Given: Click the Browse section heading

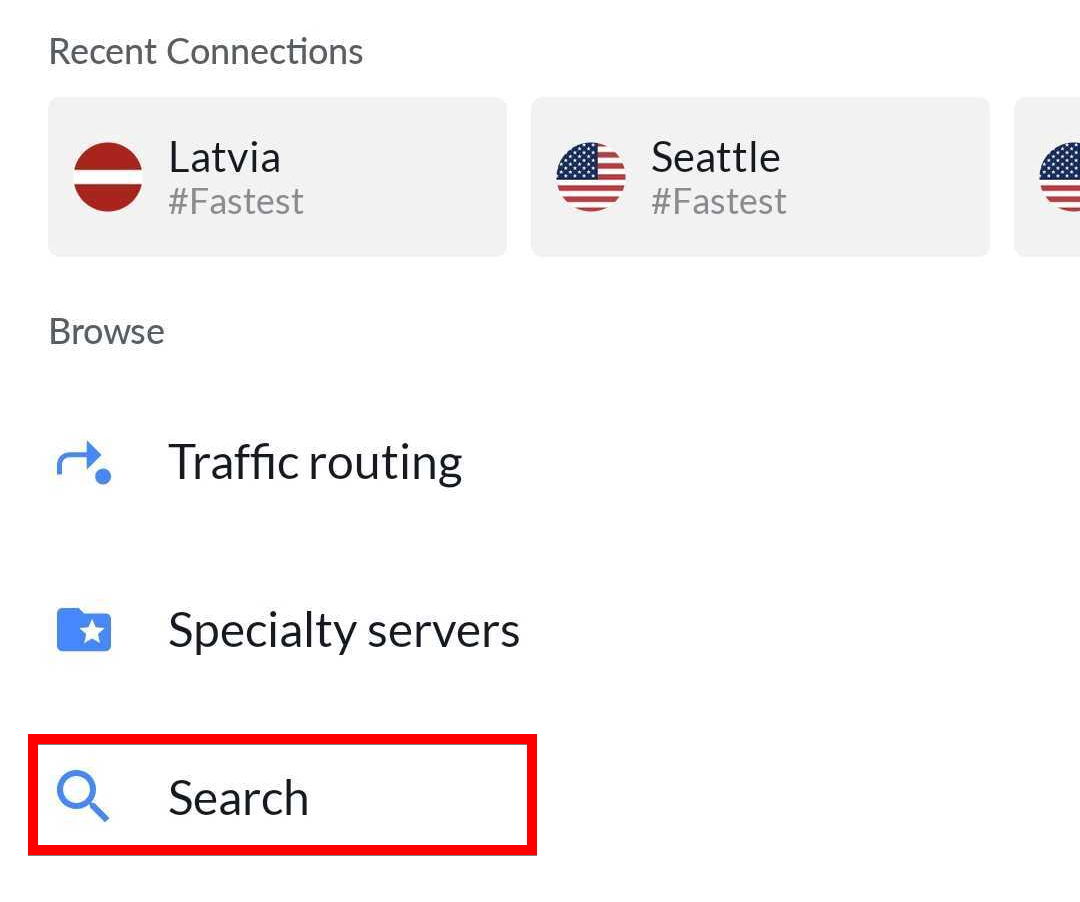Looking at the screenshot, I should [x=107, y=332].
